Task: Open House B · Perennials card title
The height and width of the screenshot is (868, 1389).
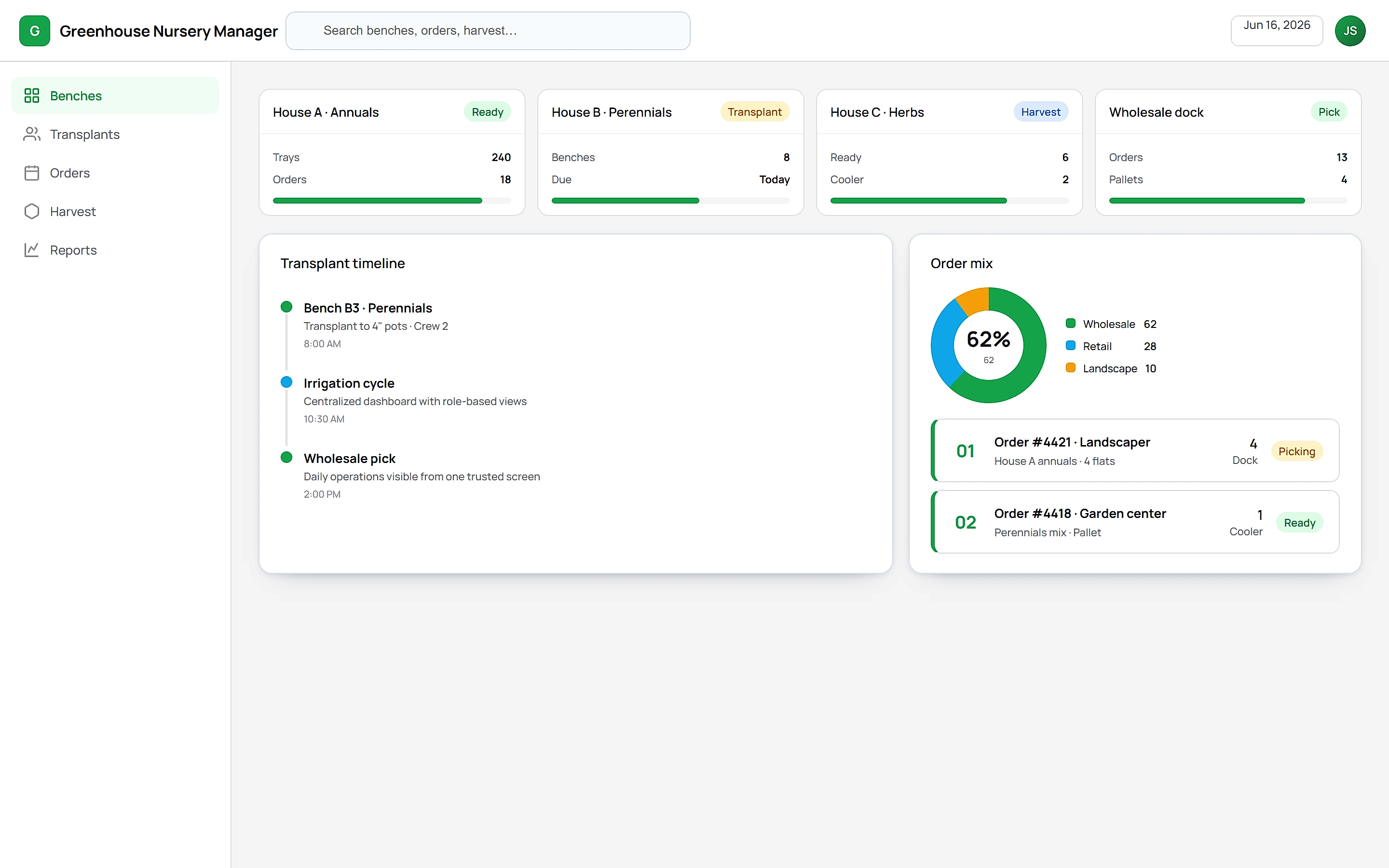Action: (x=611, y=112)
